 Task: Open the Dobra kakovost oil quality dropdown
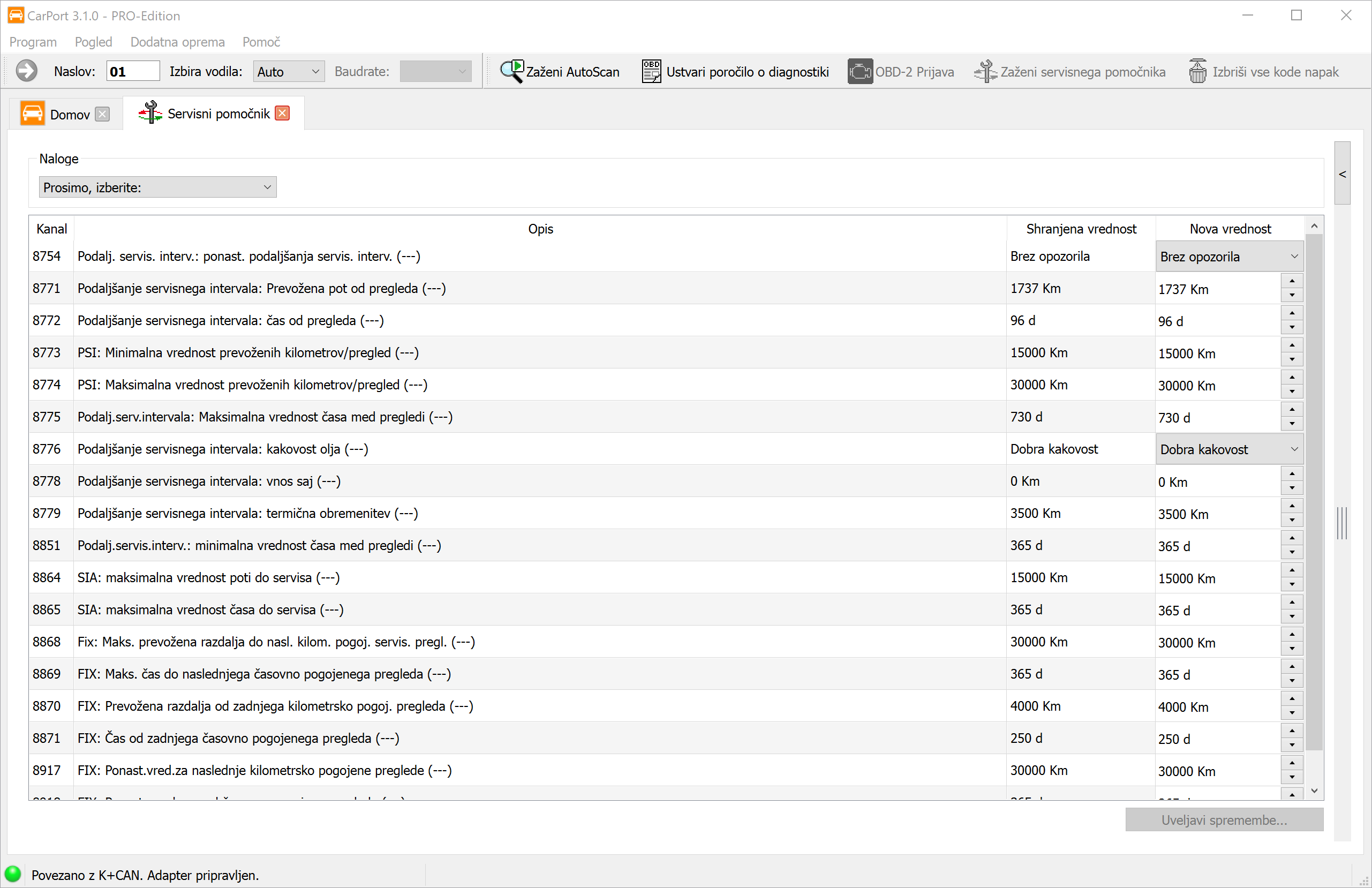(x=1229, y=449)
